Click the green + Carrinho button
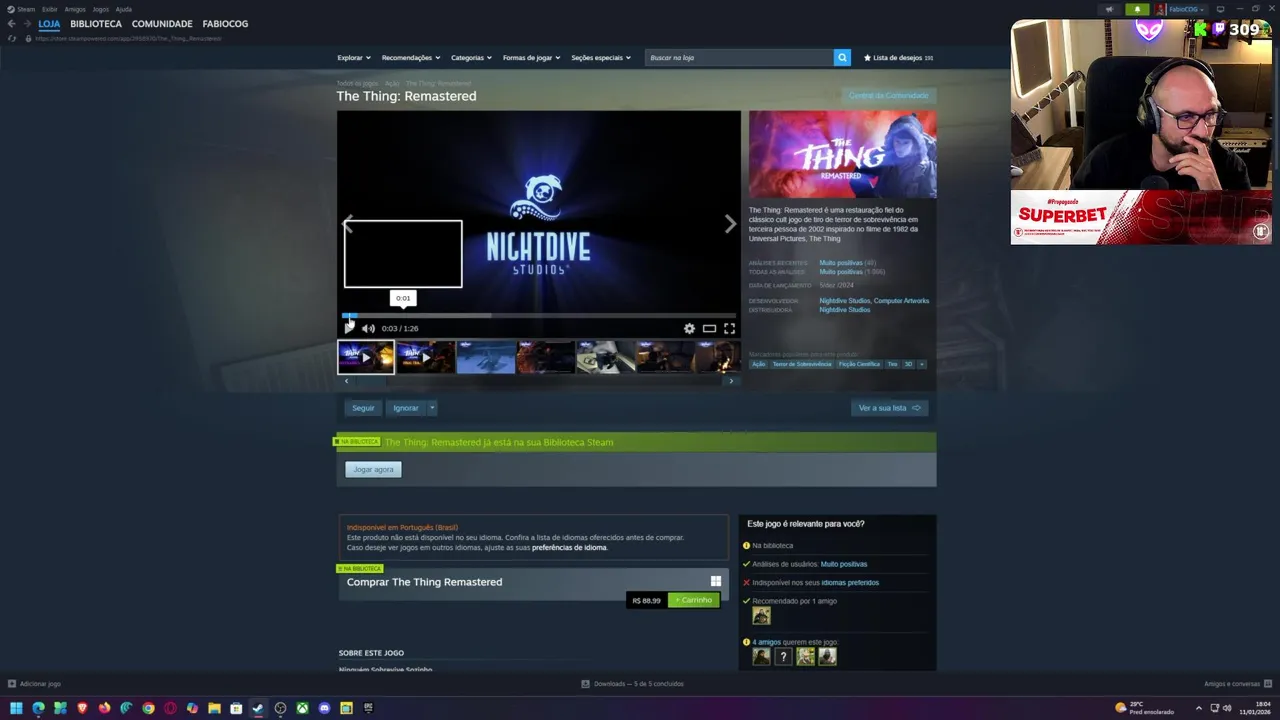Screen dimensions: 1280x720 point(693,600)
